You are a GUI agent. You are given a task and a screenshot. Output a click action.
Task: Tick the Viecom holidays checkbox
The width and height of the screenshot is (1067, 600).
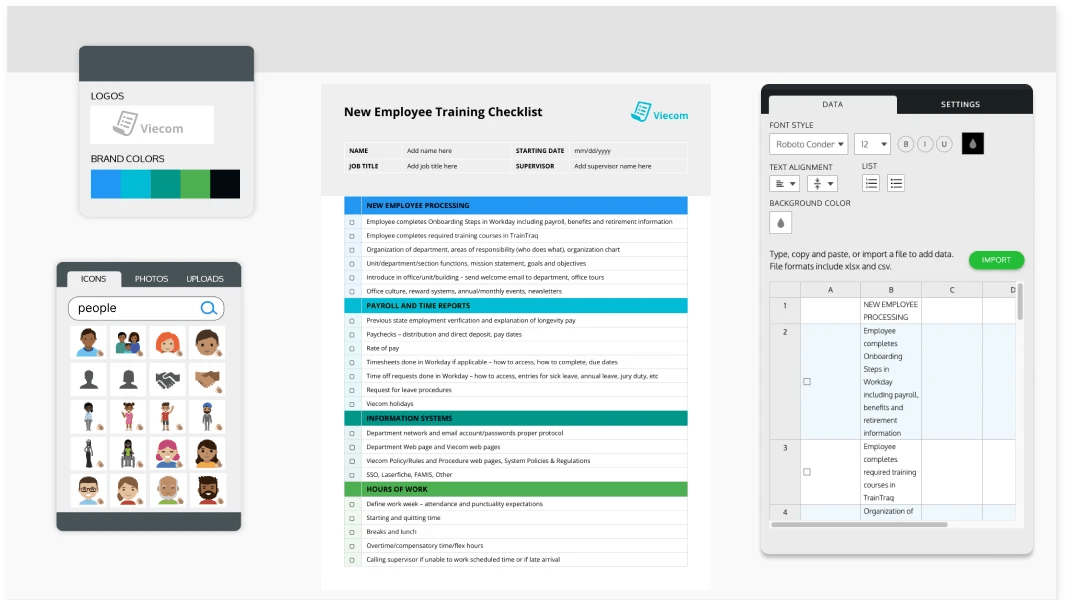click(x=352, y=405)
